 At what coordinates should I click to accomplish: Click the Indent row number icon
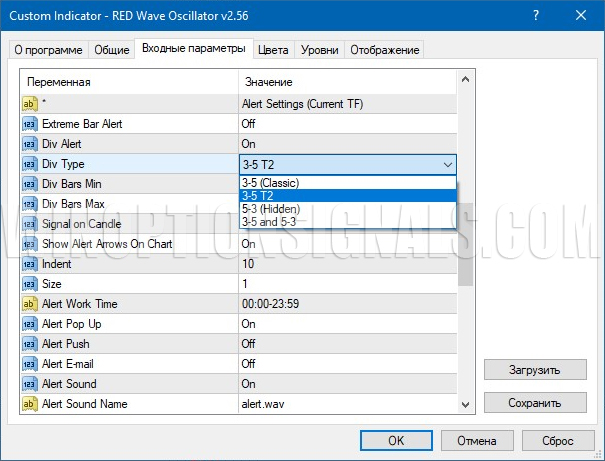(29, 264)
